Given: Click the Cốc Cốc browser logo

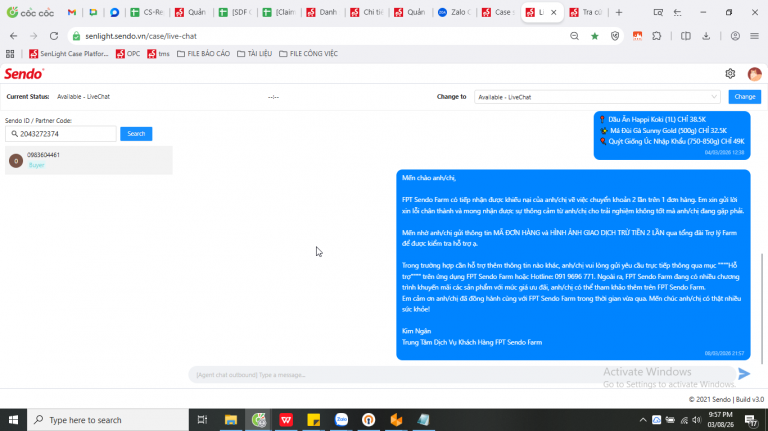Looking at the screenshot, I should [30, 12].
